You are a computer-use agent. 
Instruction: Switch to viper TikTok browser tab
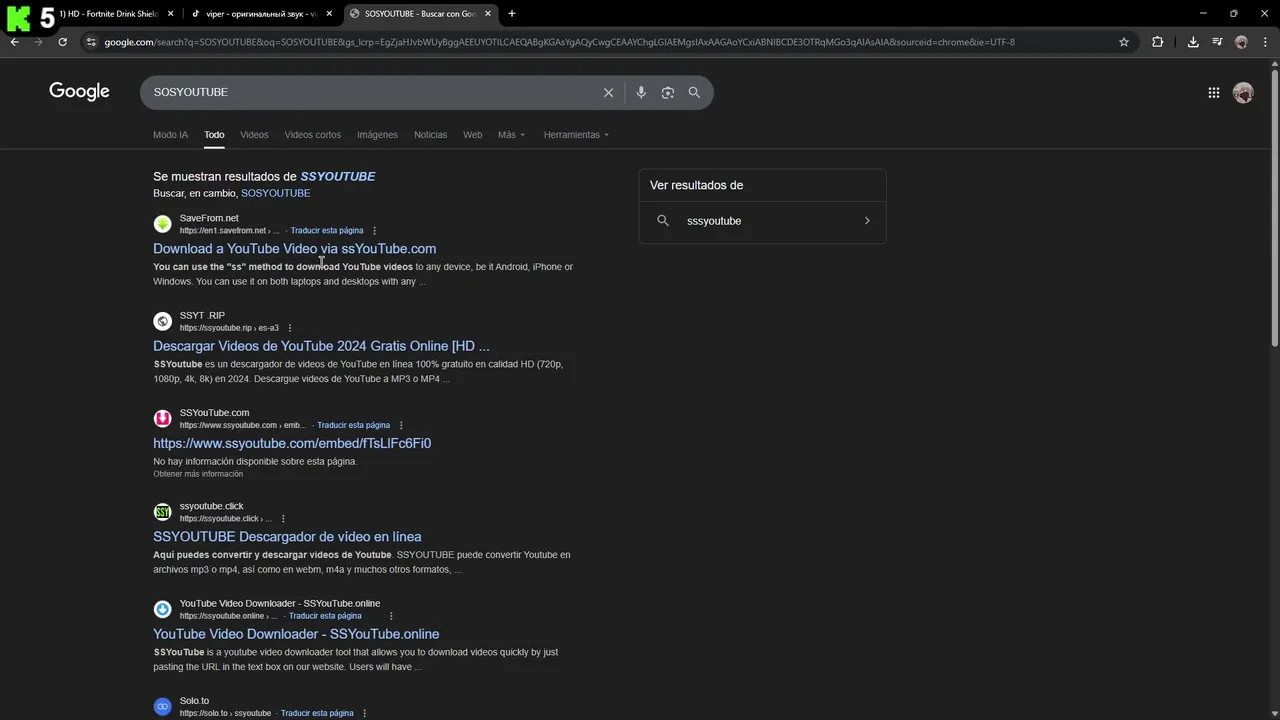point(260,14)
